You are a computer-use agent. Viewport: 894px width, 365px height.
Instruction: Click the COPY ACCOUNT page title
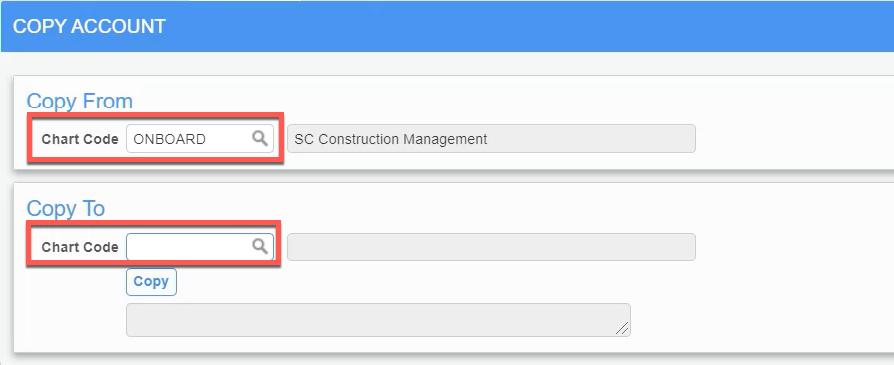[89, 26]
